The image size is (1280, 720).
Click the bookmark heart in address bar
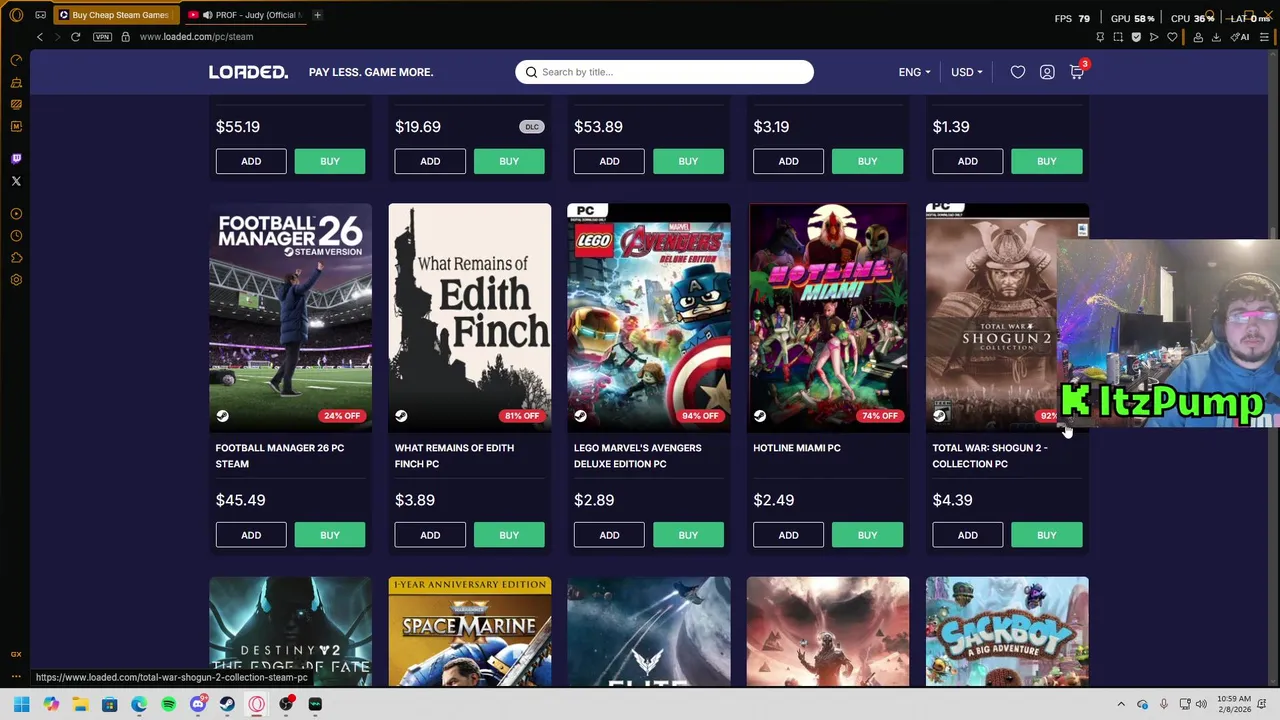click(x=1172, y=37)
